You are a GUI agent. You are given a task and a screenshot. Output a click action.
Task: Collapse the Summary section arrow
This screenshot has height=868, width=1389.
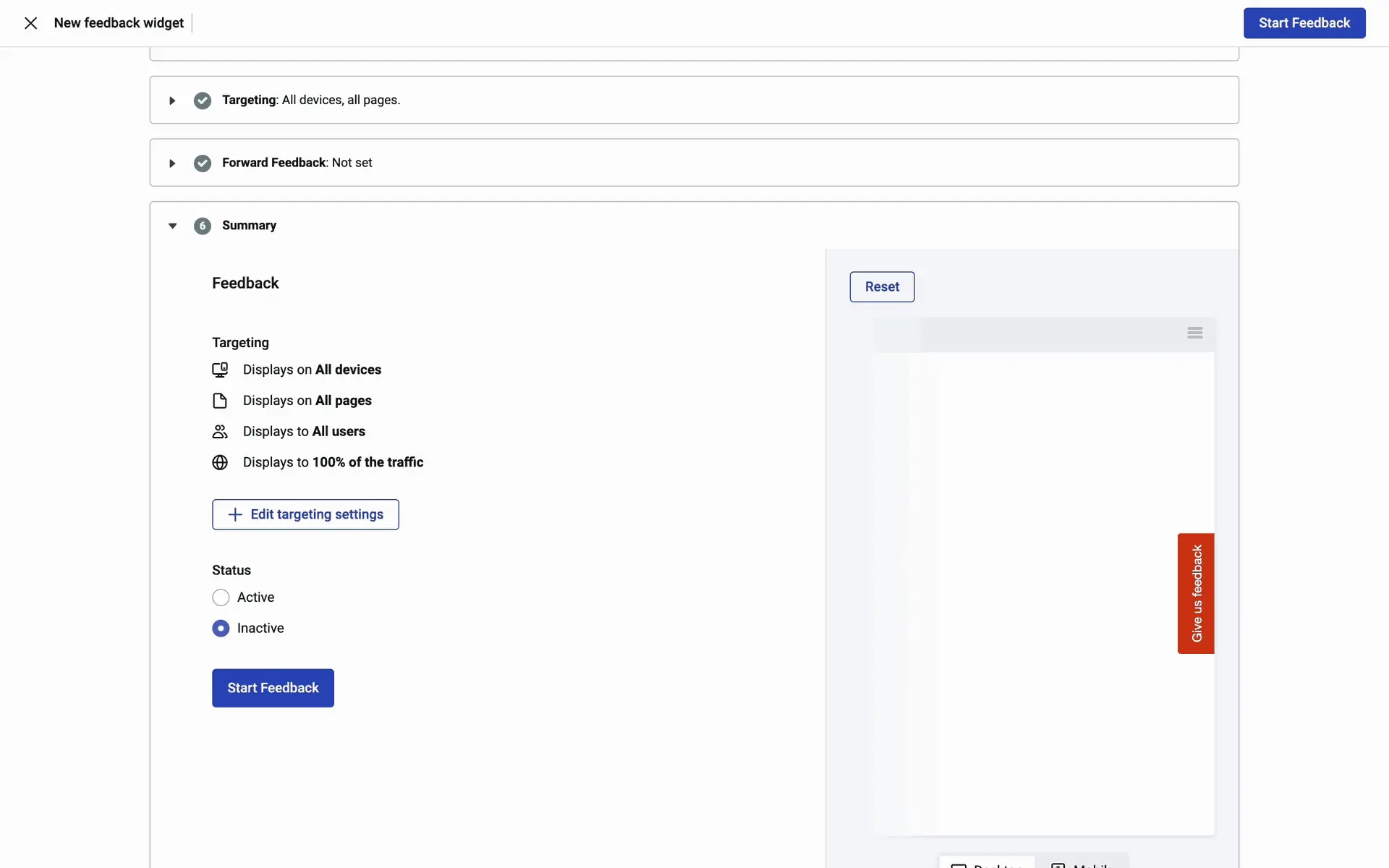(x=172, y=226)
